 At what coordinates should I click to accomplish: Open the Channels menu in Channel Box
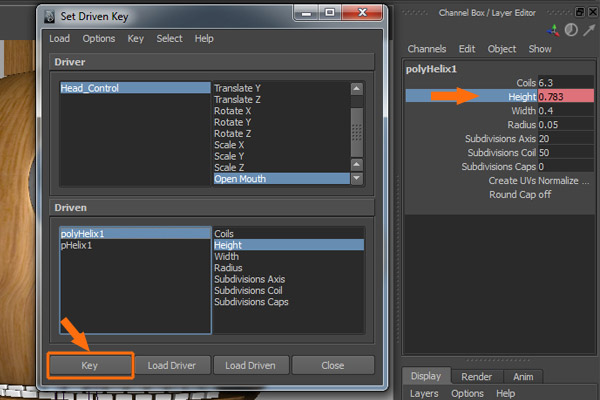click(x=427, y=49)
